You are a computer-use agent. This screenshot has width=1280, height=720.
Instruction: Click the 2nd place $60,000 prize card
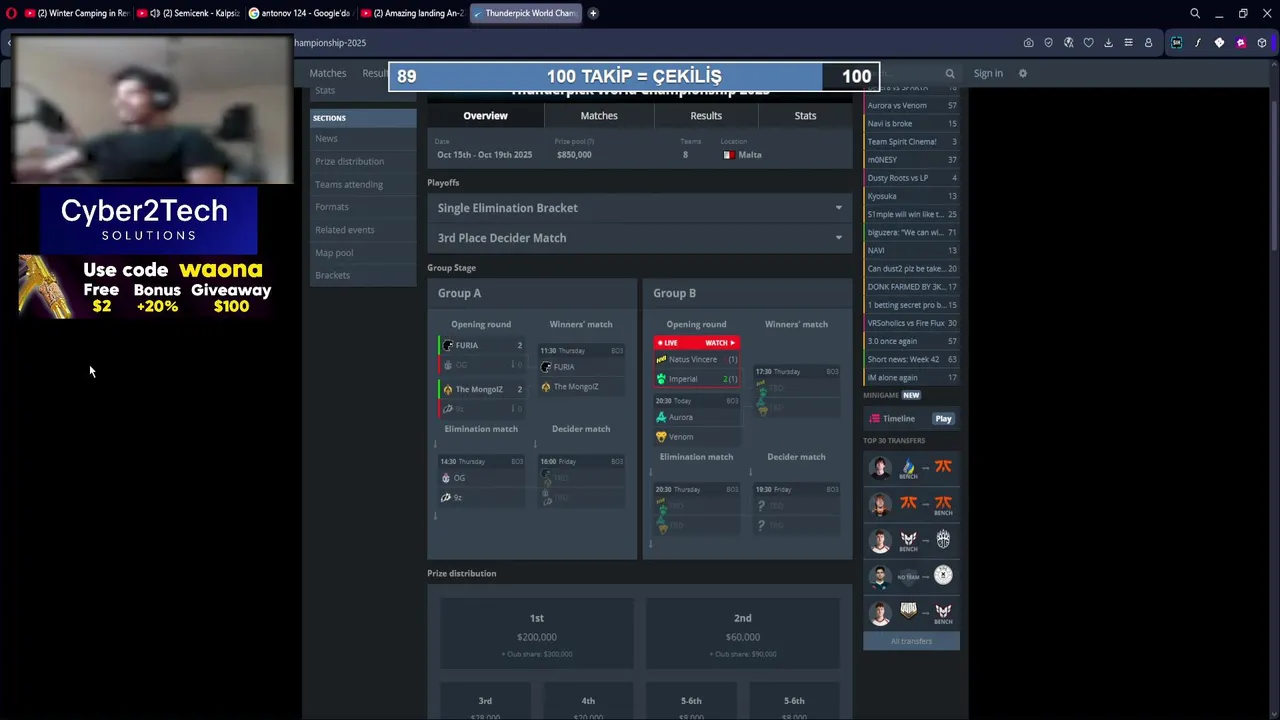pos(743,634)
